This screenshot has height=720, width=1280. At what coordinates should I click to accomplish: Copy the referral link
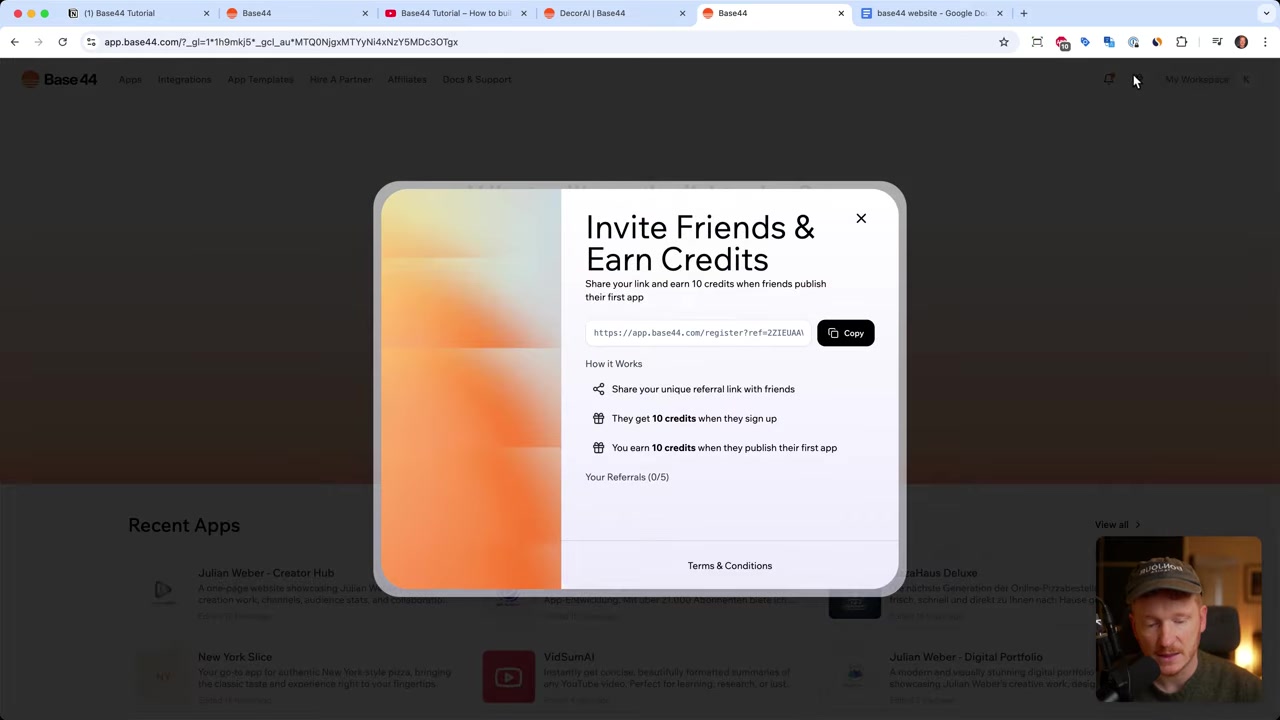[x=846, y=333]
